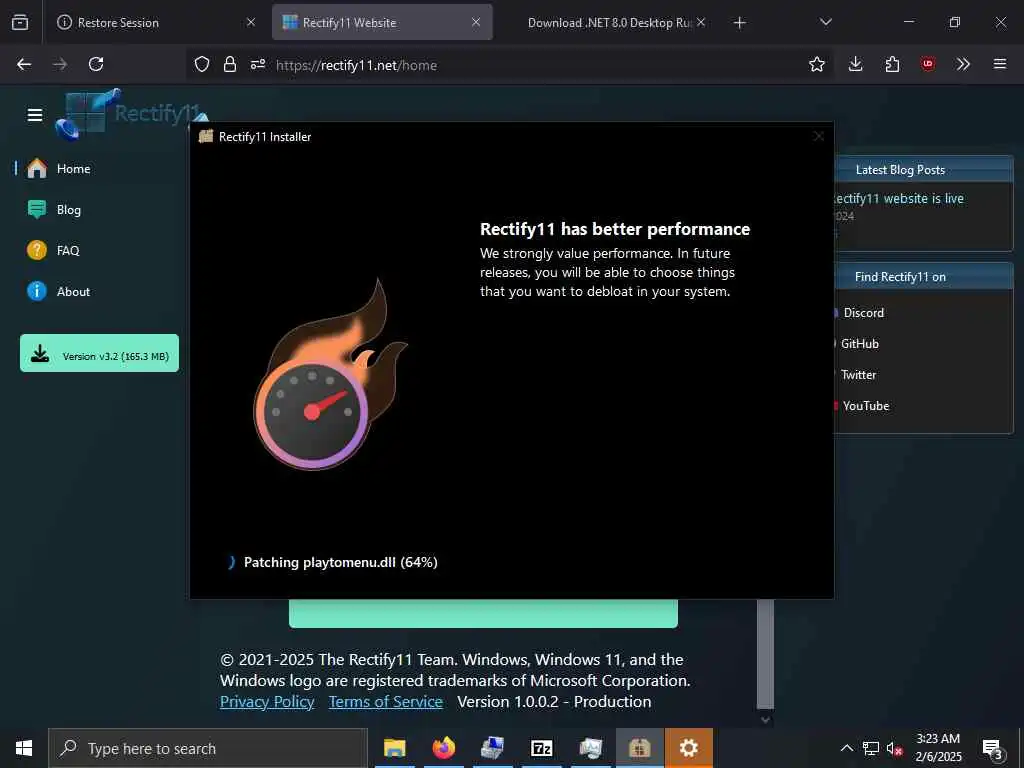Bookmark this page with the star

click(x=816, y=64)
